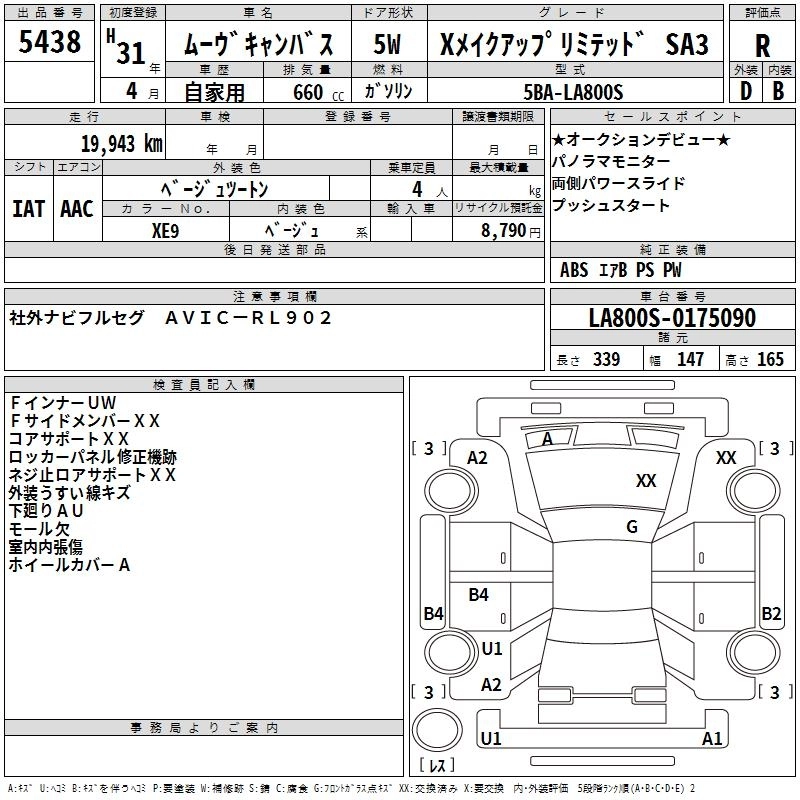Screen dimensions: 800x800
Task: Click the B2 damage mark on the diagram
Action: pos(770,614)
